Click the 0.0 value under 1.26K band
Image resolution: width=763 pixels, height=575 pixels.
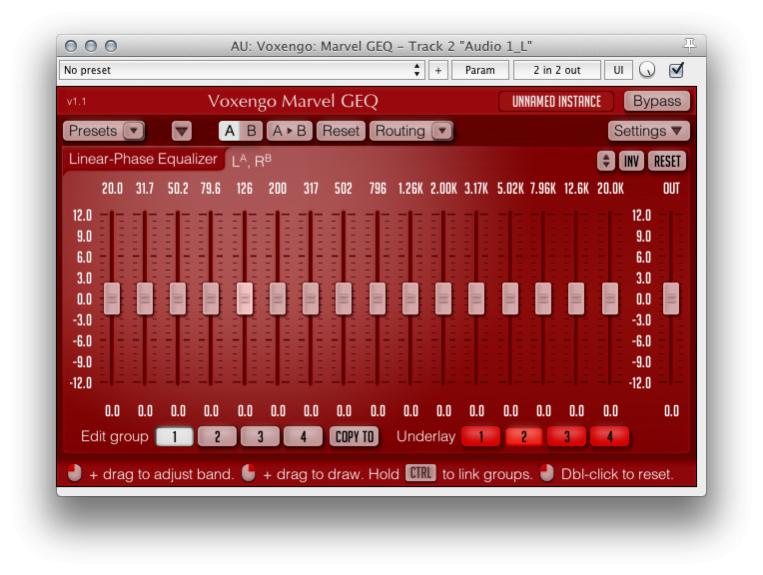click(411, 411)
